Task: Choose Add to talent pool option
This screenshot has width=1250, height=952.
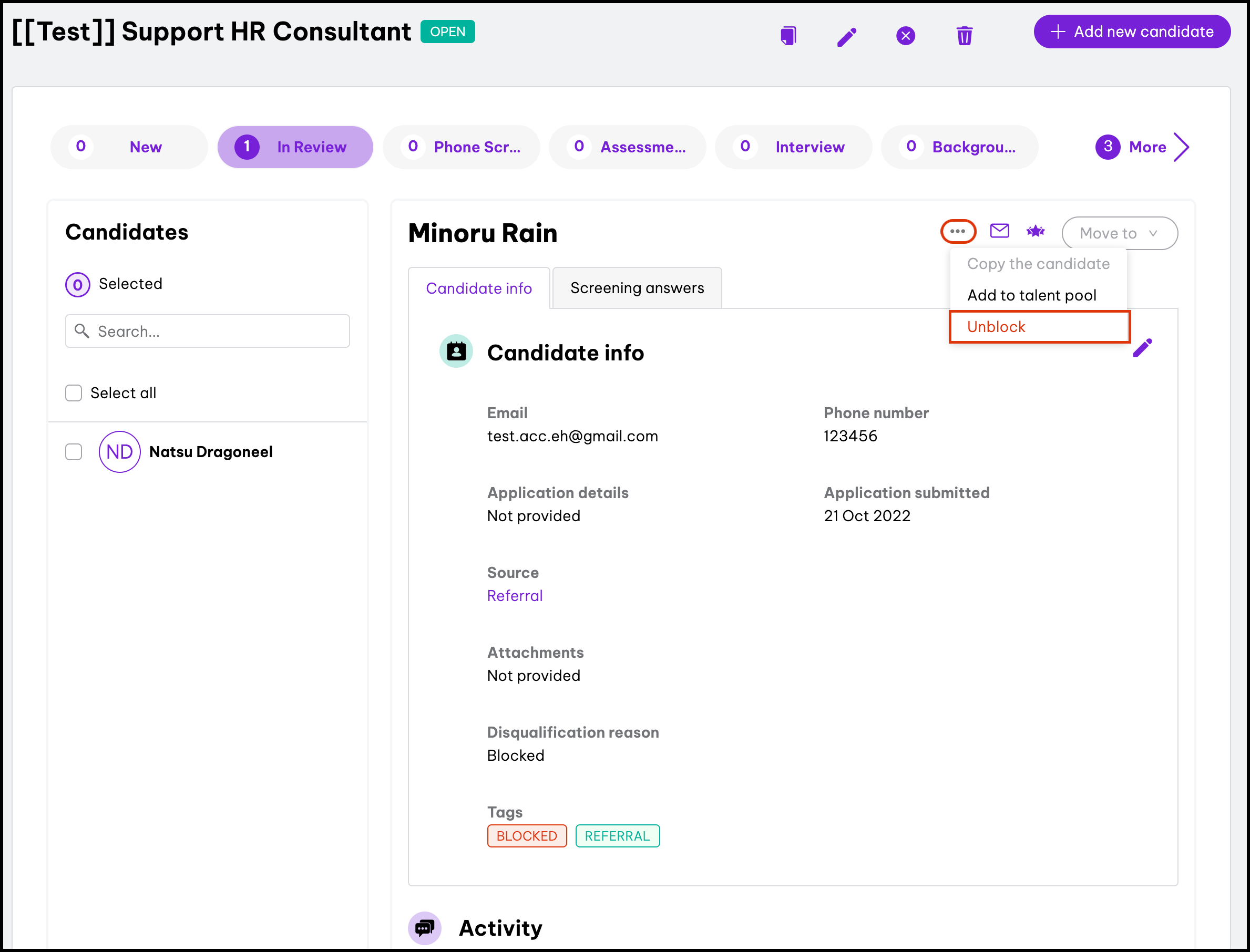Action: click(x=1031, y=295)
